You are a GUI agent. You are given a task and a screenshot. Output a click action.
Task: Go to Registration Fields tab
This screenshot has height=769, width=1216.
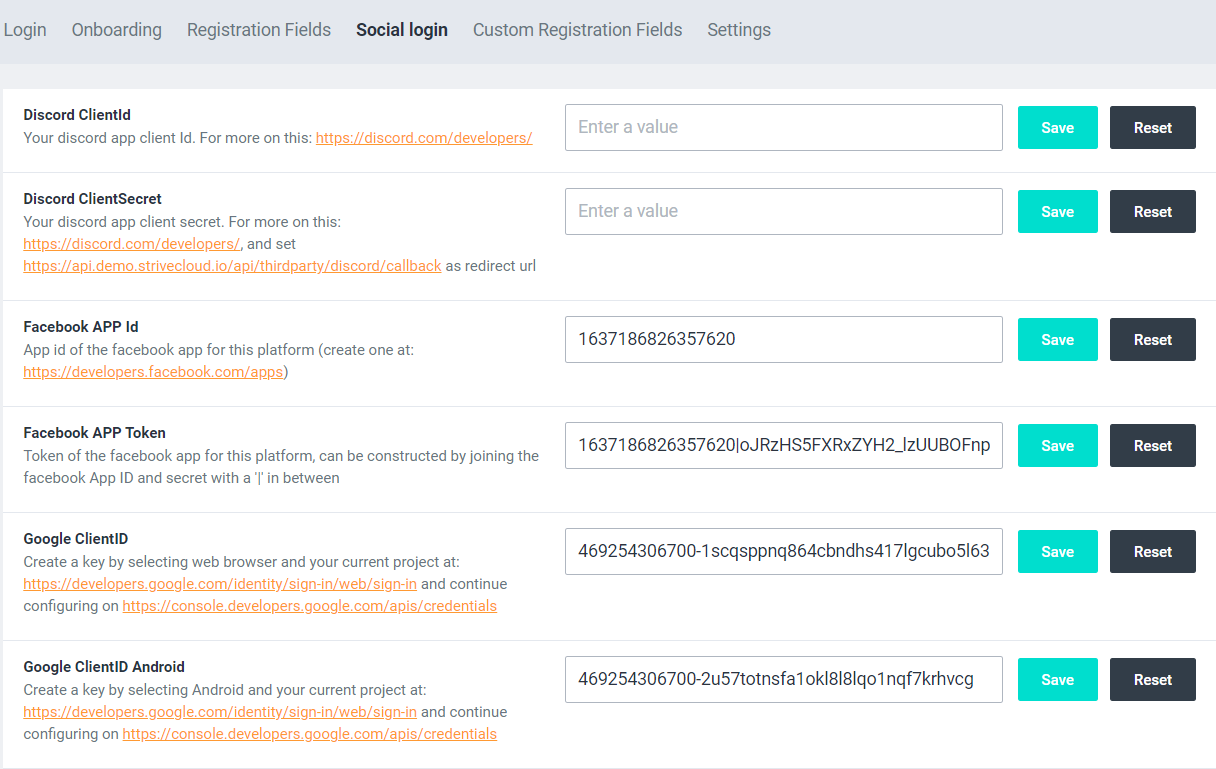258,30
